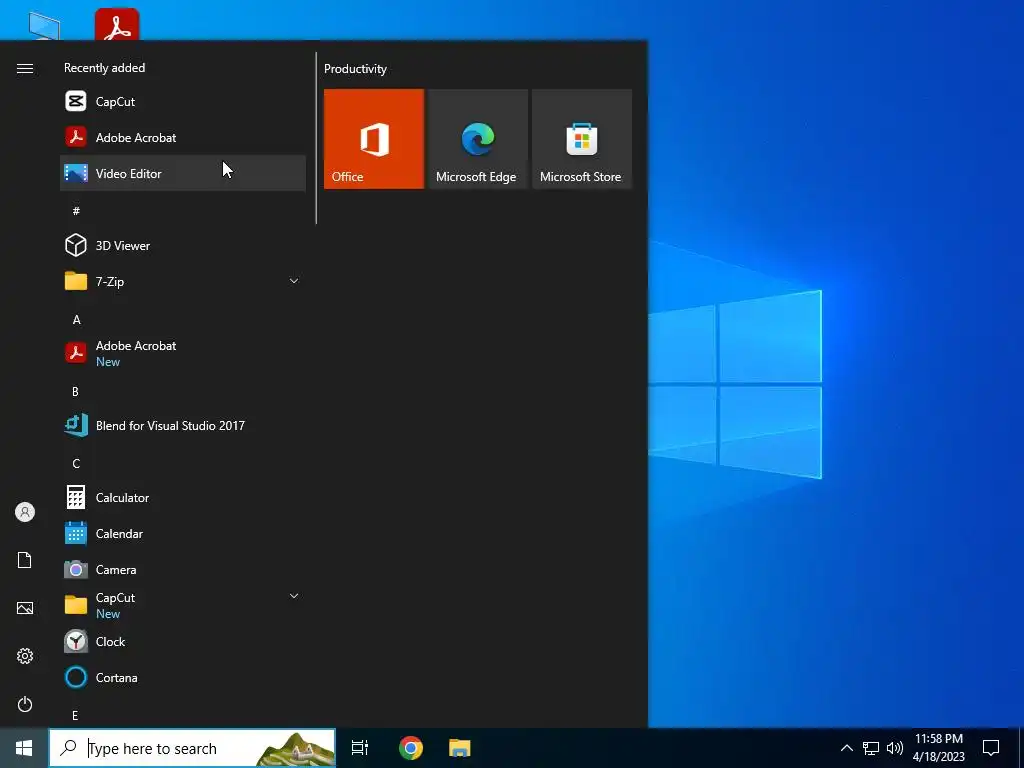Expand Start menu hamburger navigation
Screen dimensions: 1024x768
point(25,69)
